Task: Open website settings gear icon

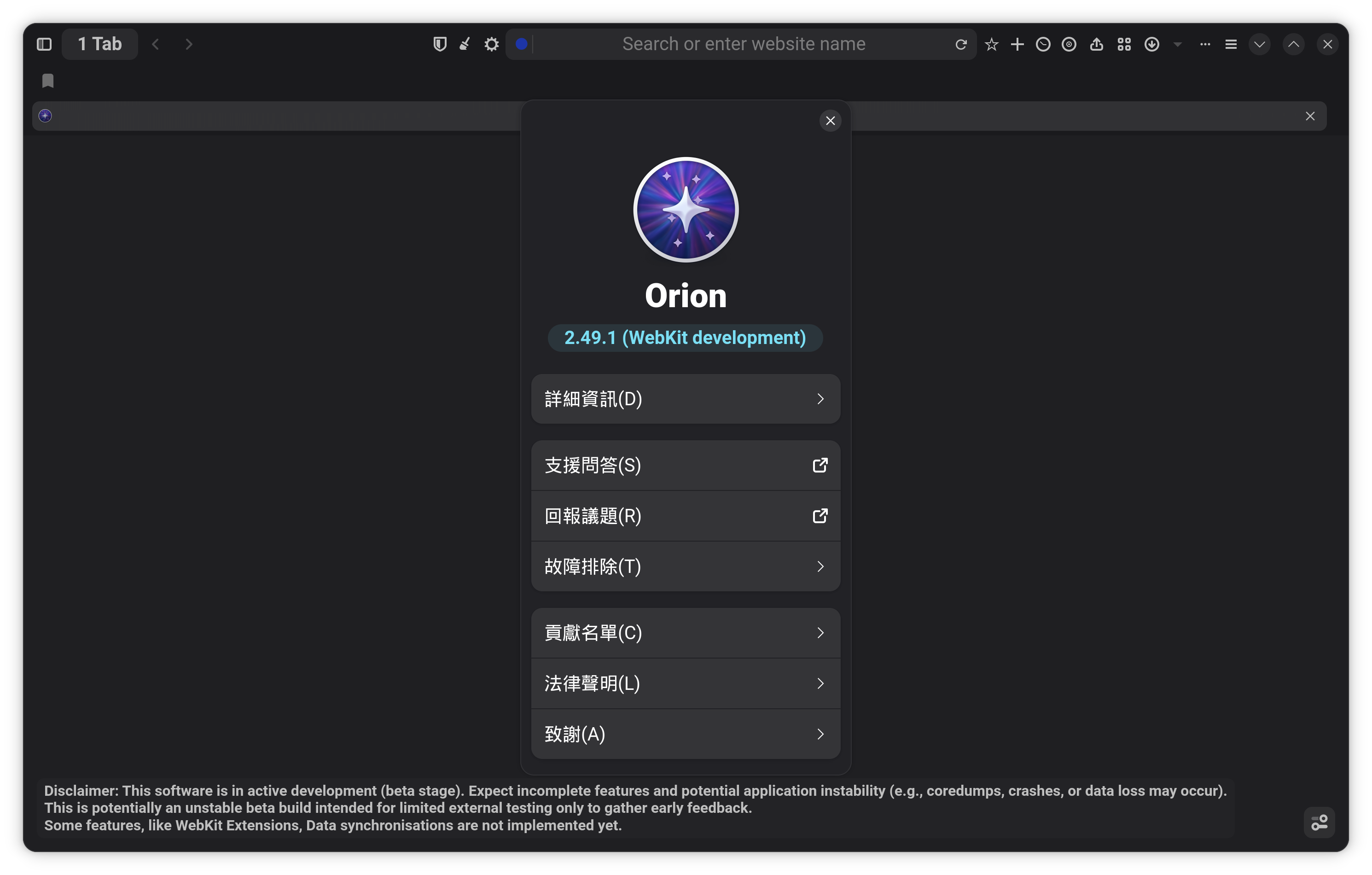Action: pos(491,44)
